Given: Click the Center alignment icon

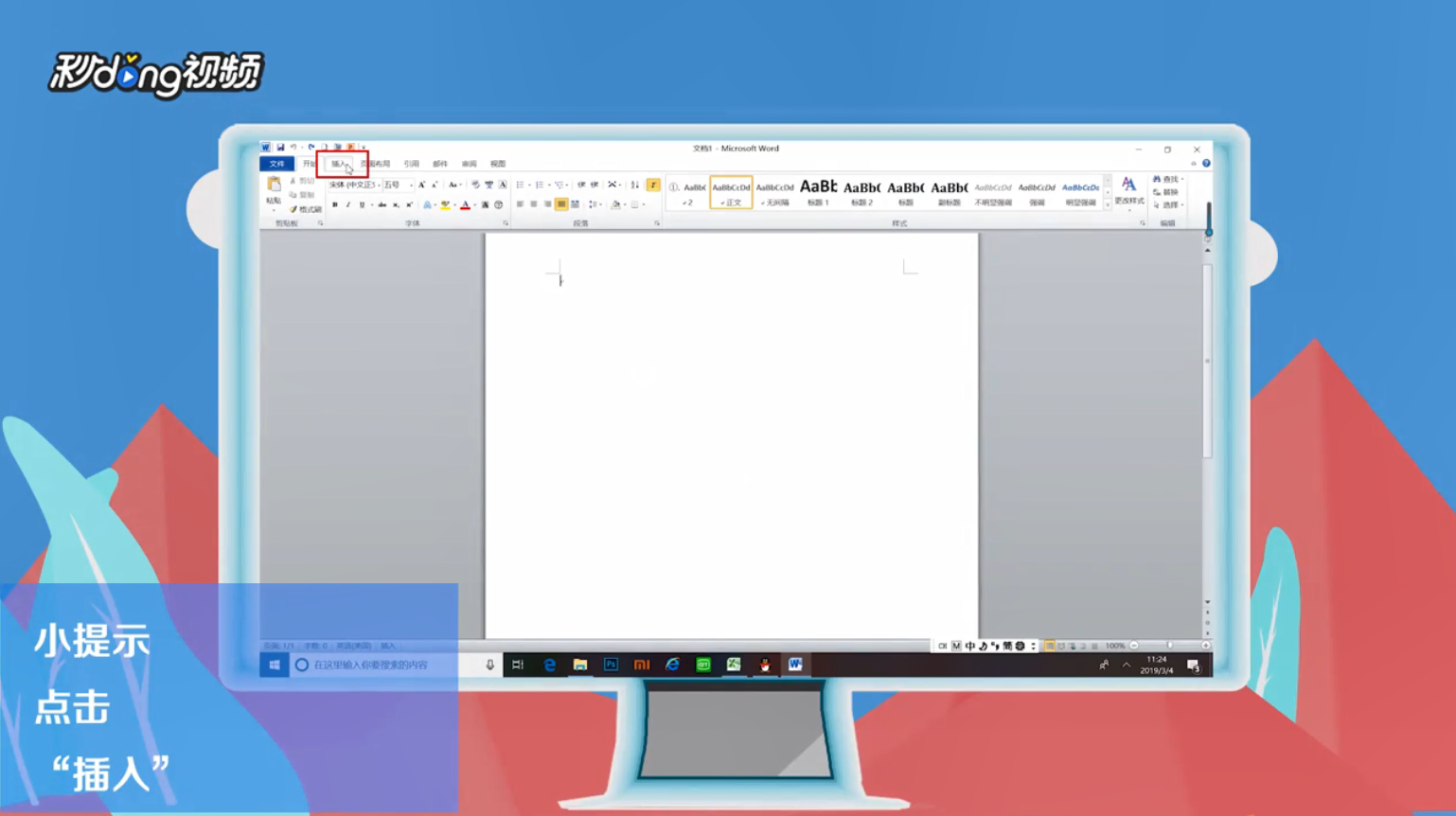Looking at the screenshot, I should (534, 204).
